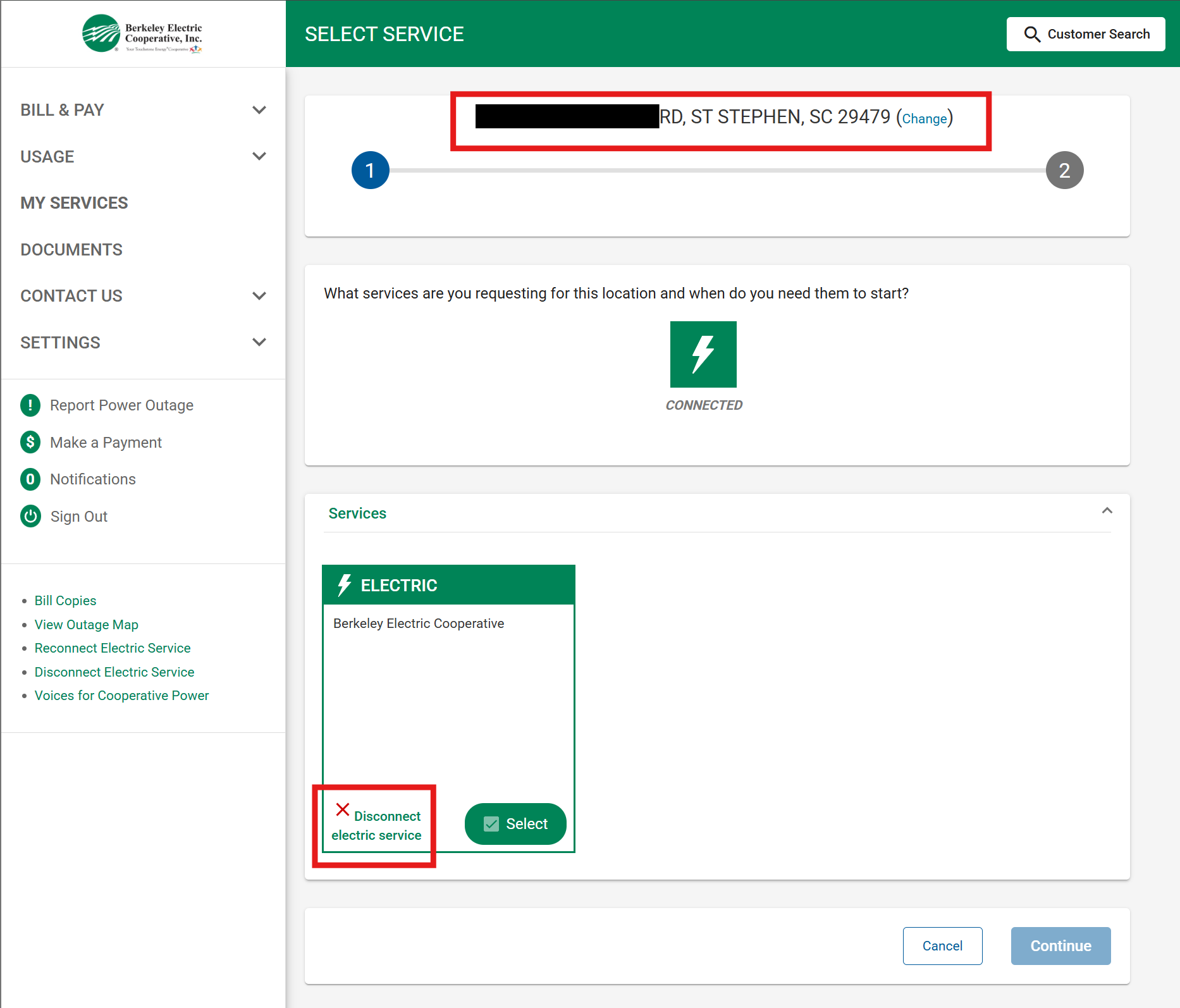Screen dimensions: 1180x1008
Task: Click the Make a Payment dollar icon
Action: [30, 442]
